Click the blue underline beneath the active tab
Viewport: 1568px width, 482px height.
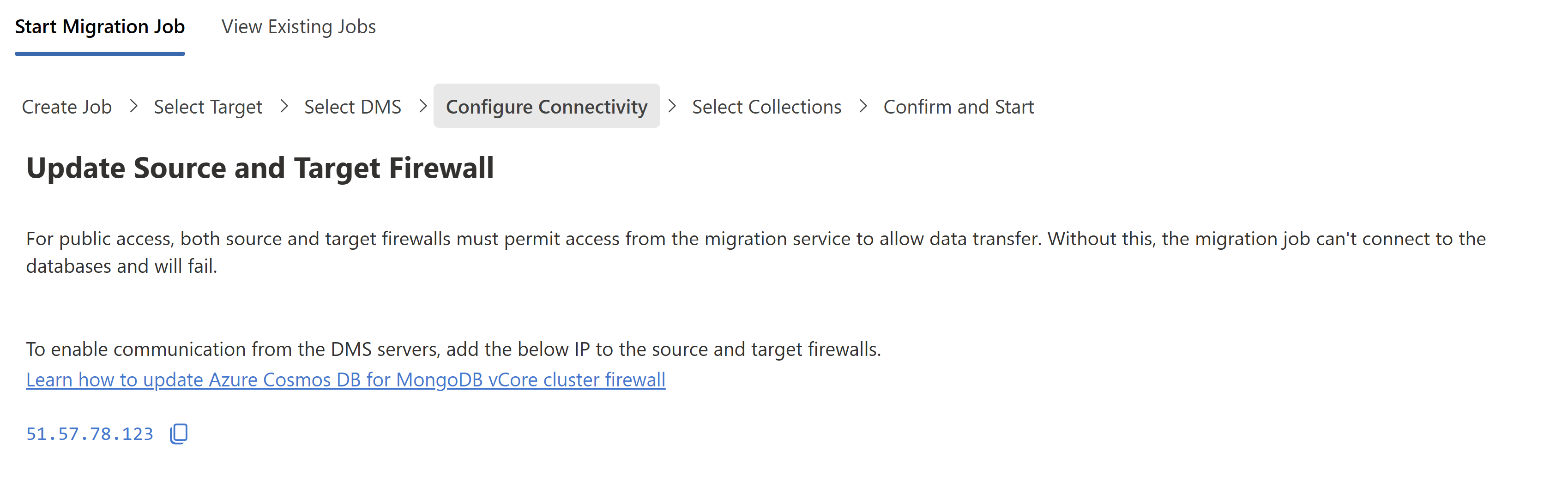tap(100, 54)
